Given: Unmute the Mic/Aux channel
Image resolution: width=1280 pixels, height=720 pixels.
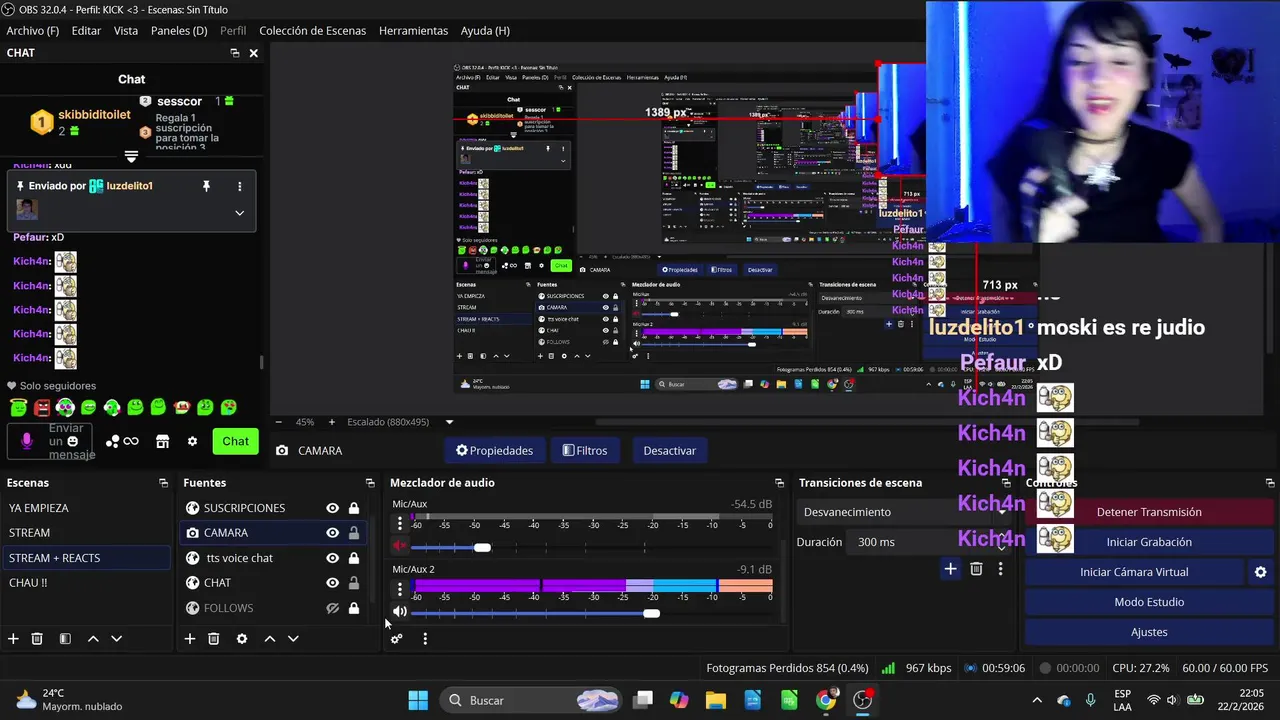Looking at the screenshot, I should 399,546.
